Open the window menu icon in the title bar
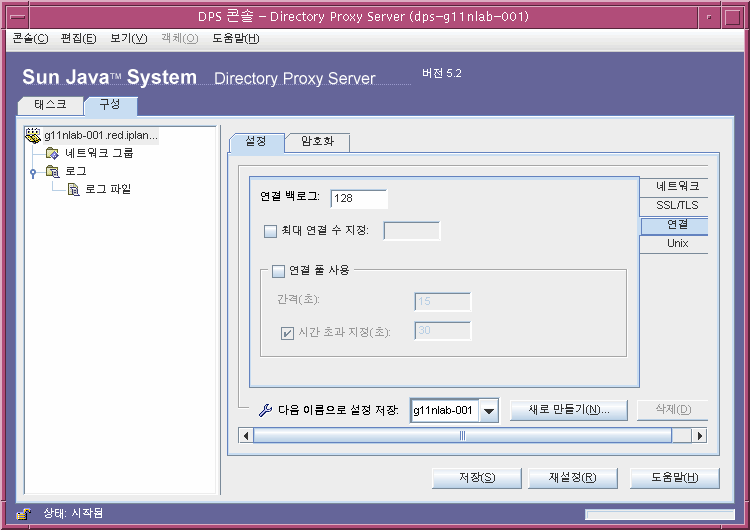This screenshot has width=750, height=530. pyautogui.click(x=18, y=17)
